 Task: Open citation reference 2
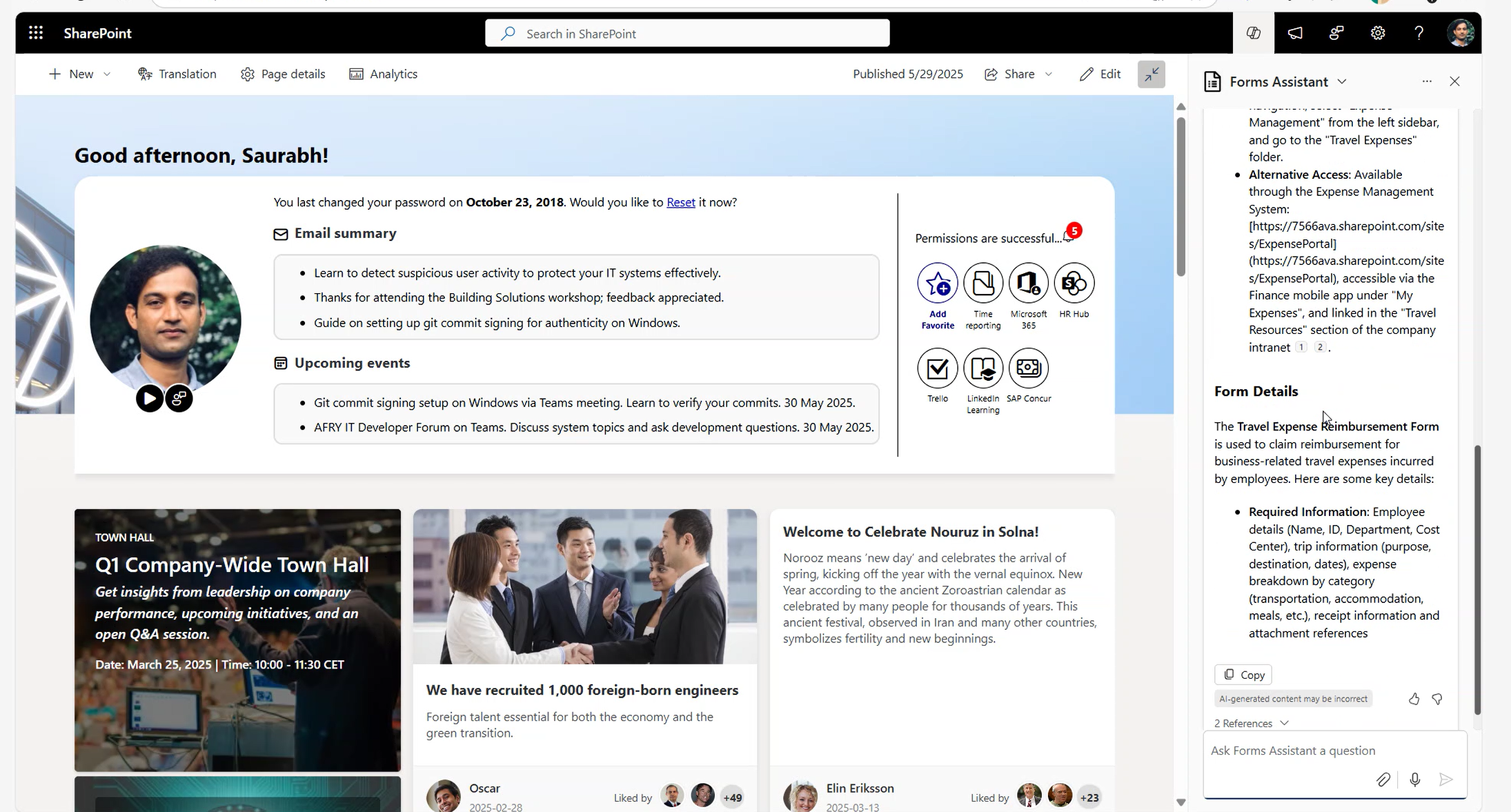click(1319, 347)
